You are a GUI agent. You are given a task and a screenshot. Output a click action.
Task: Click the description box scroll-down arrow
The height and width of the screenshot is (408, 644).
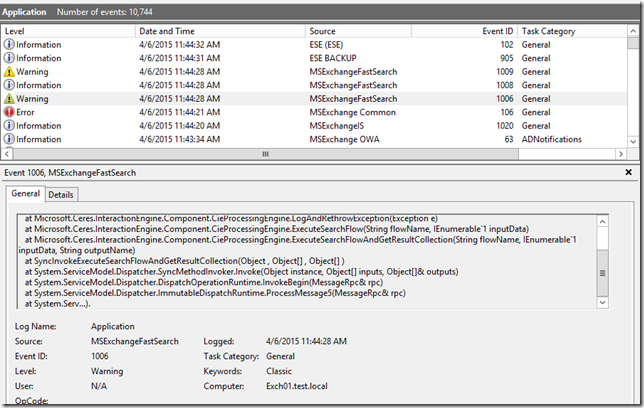pyautogui.click(x=603, y=302)
